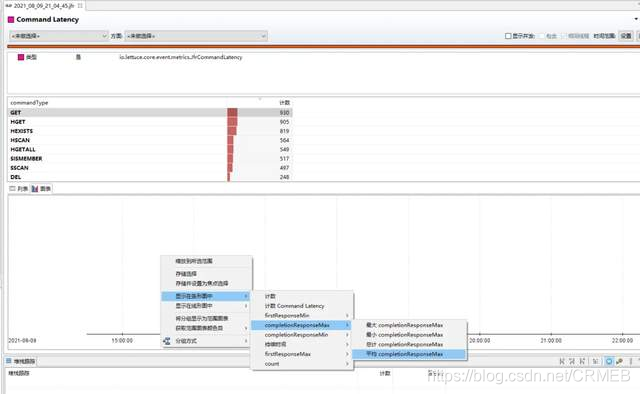Click the first stack trace frame navigation icon

(x=562, y=361)
